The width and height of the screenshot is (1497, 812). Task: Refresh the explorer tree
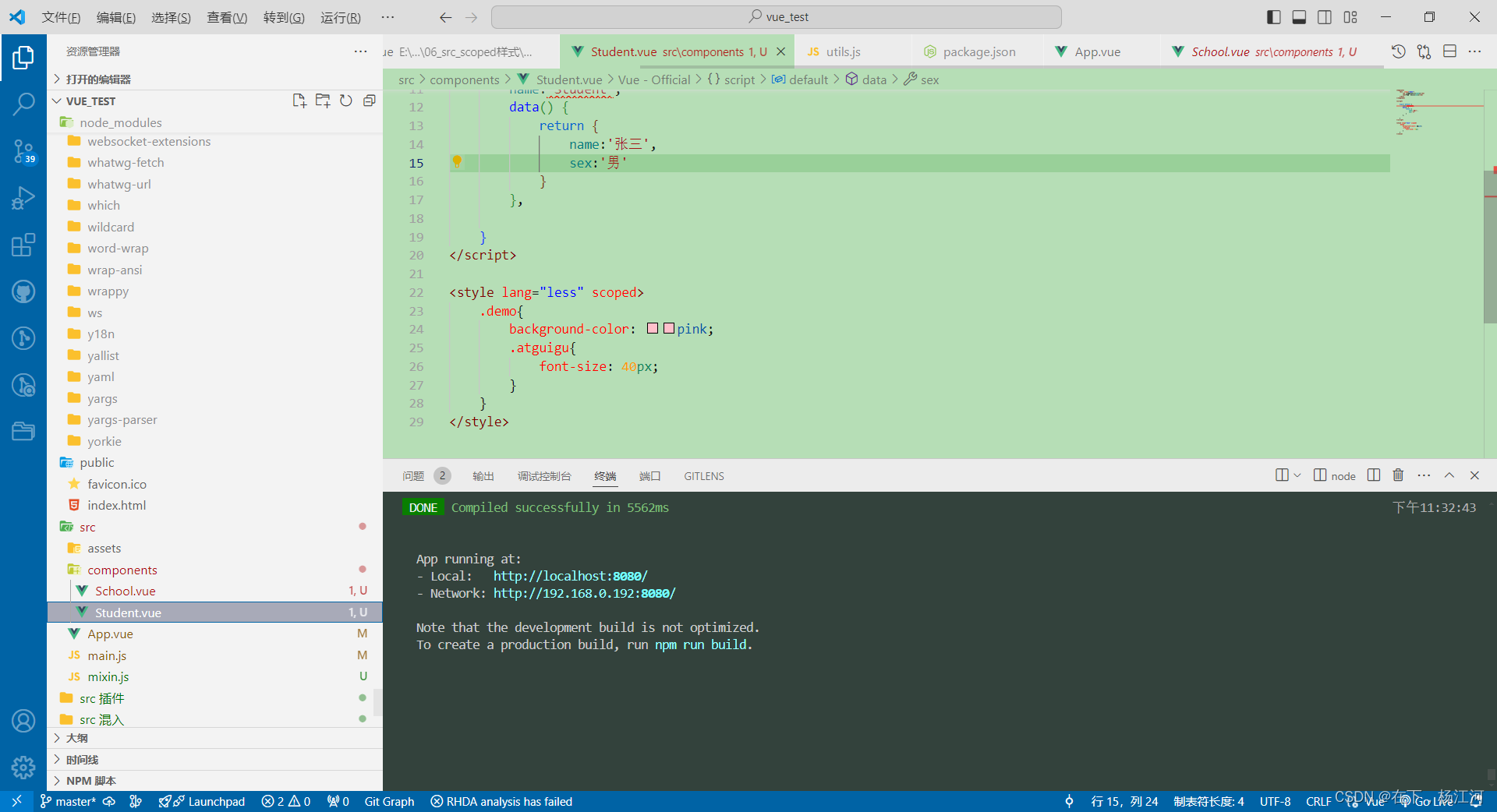click(346, 101)
